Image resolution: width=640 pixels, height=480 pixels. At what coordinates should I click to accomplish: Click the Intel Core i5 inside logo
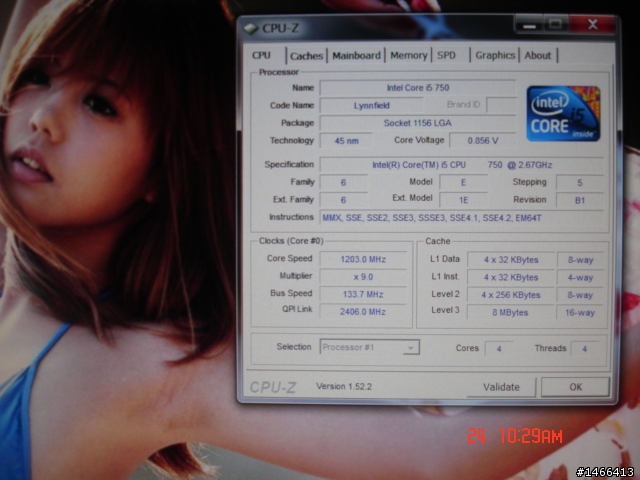[563, 113]
